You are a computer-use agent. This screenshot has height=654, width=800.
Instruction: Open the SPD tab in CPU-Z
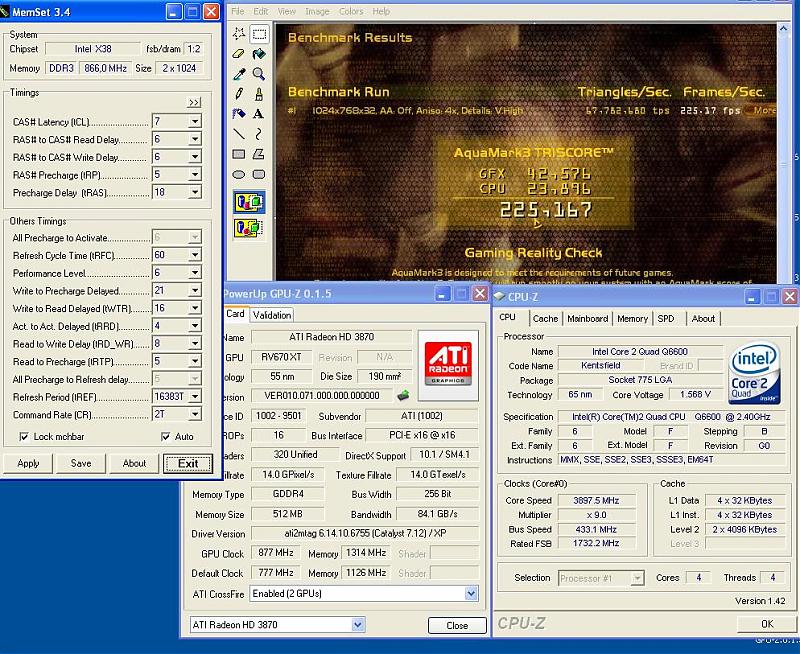click(665, 319)
